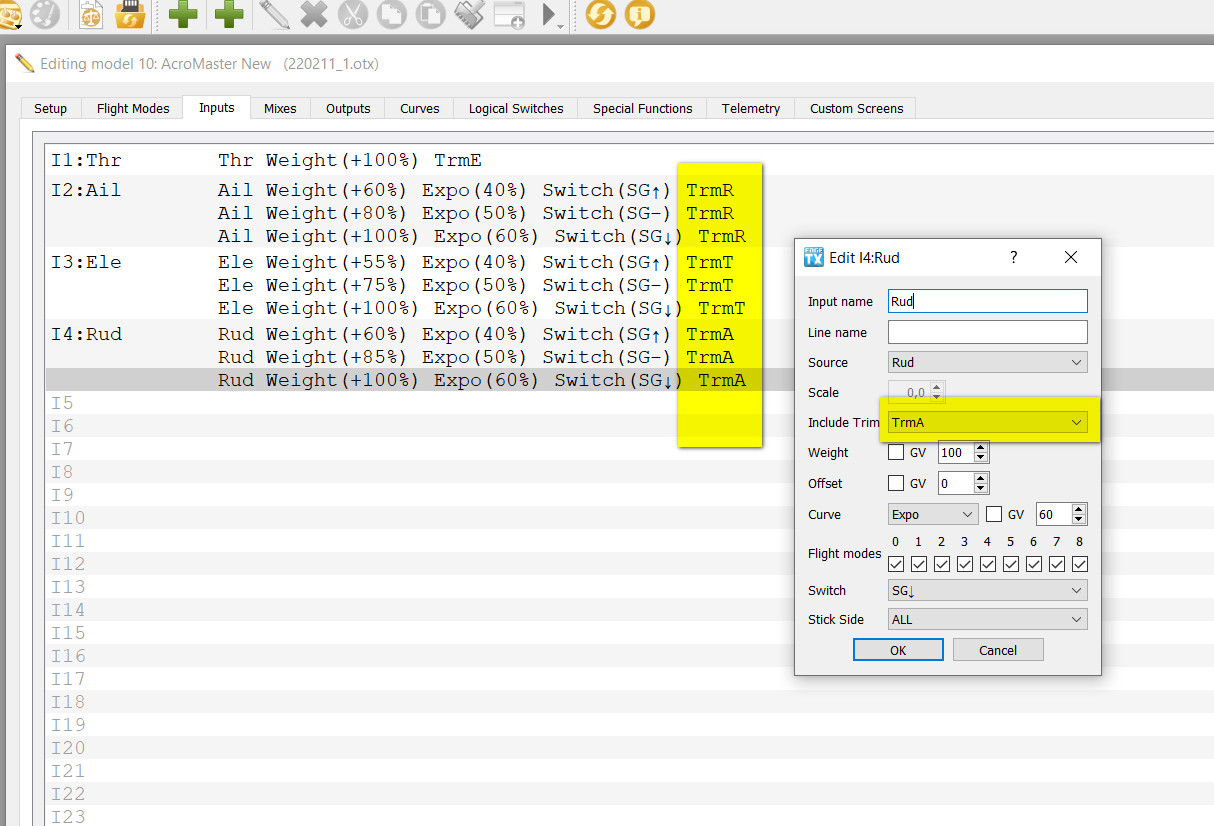1214x826 pixels.
Task: Enable the Curve GV checkbox
Action: coord(994,515)
